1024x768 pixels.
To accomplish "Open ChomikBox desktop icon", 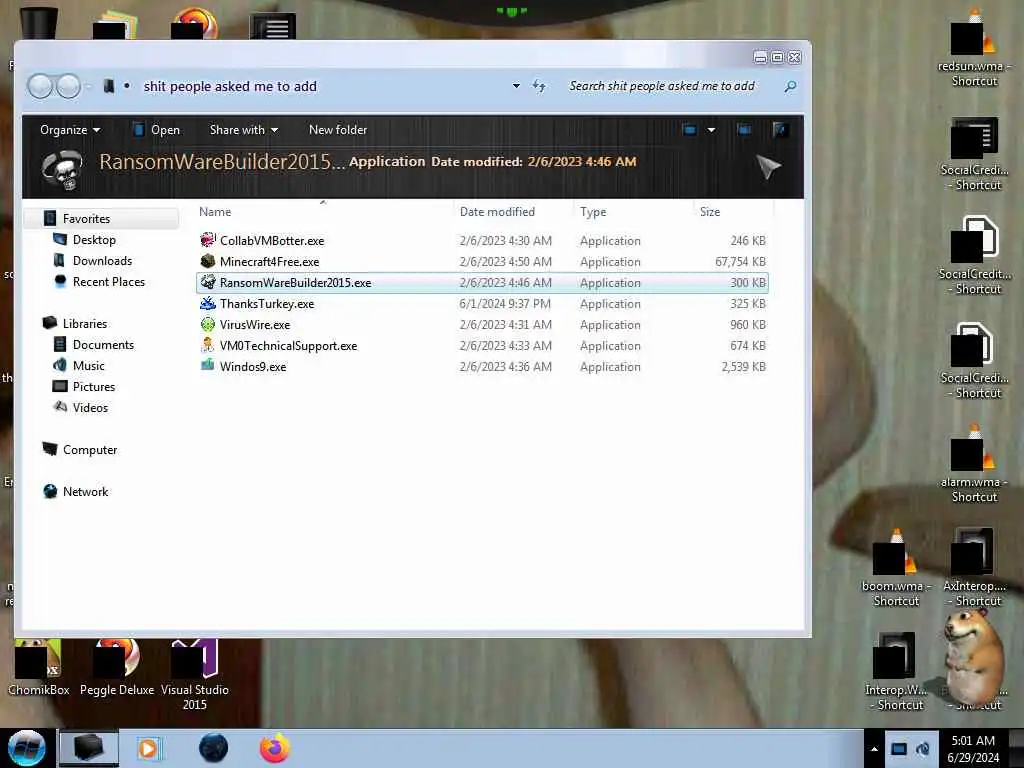I will tap(38, 667).
